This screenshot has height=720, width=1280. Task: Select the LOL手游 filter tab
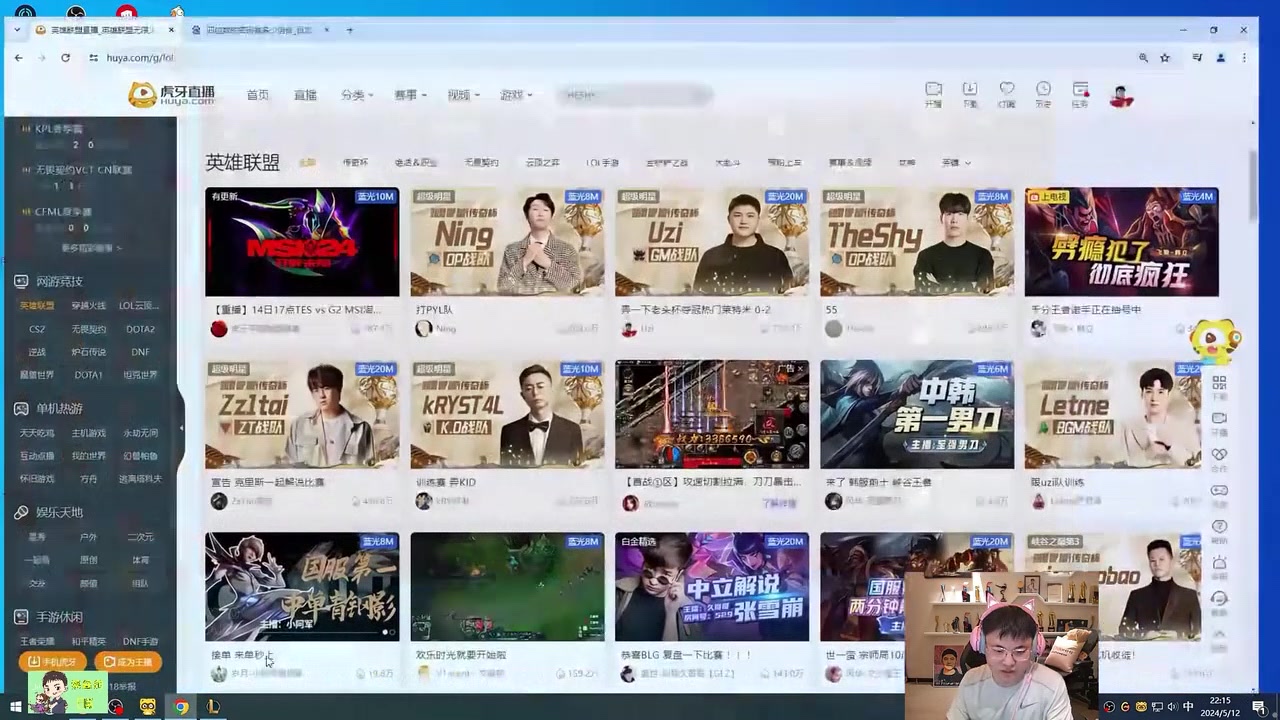click(603, 162)
